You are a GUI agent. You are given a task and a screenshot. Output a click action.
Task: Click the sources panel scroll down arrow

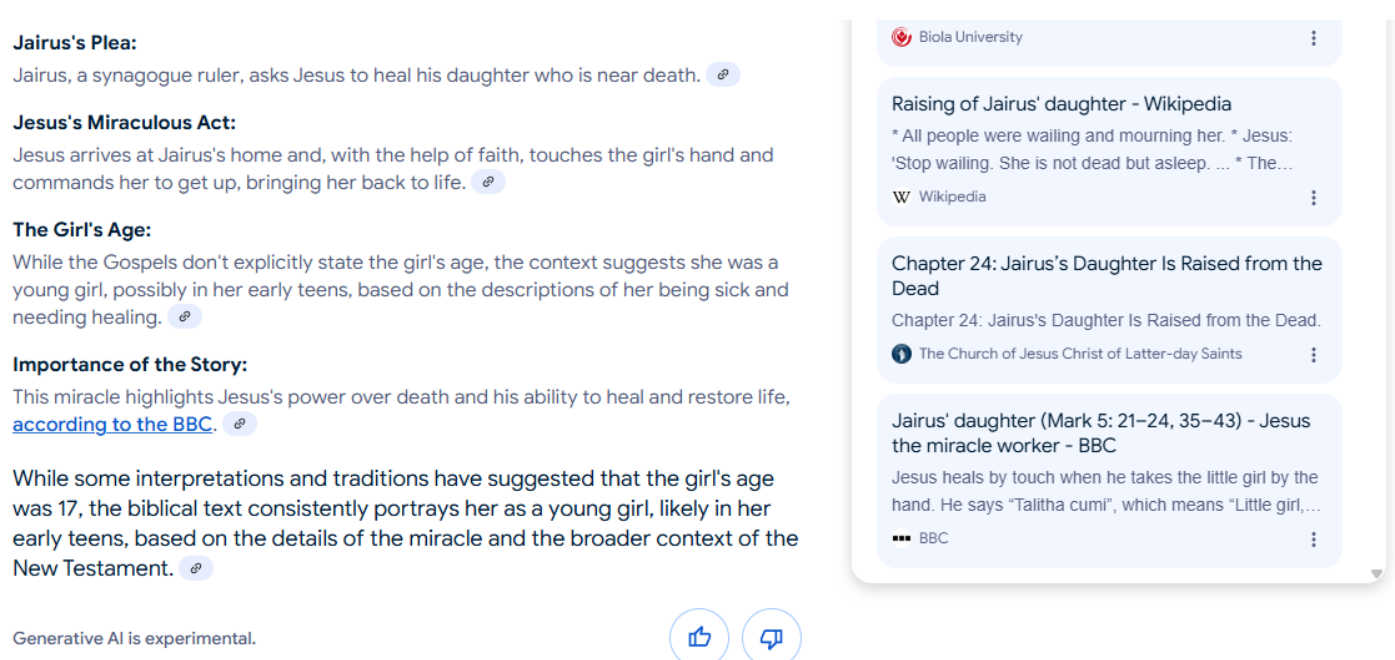click(x=1377, y=574)
